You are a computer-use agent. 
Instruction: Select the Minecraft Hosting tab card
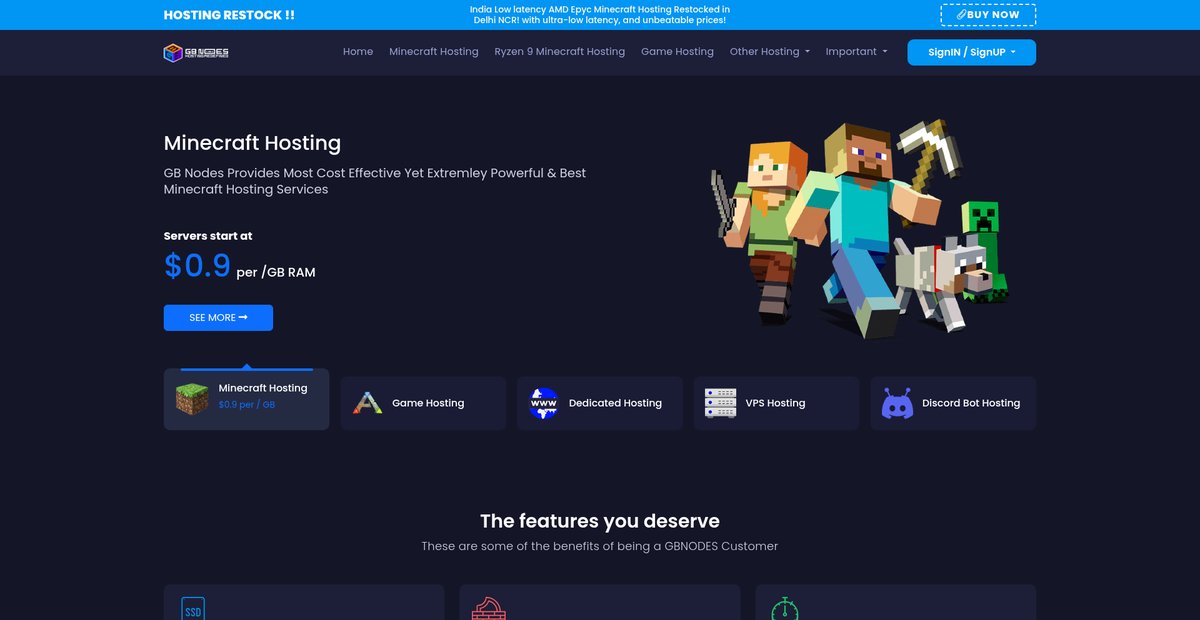click(246, 399)
